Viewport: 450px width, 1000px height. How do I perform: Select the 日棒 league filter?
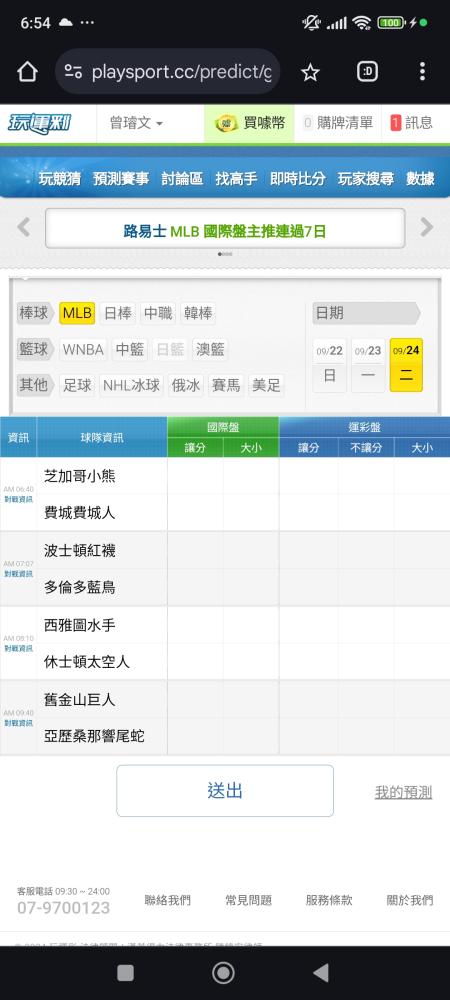[118, 313]
